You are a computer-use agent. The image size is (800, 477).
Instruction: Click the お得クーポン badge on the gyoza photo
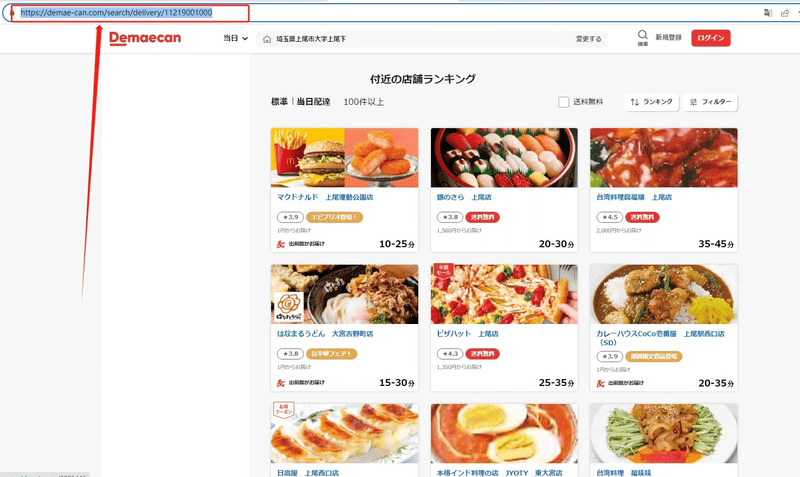click(x=284, y=409)
